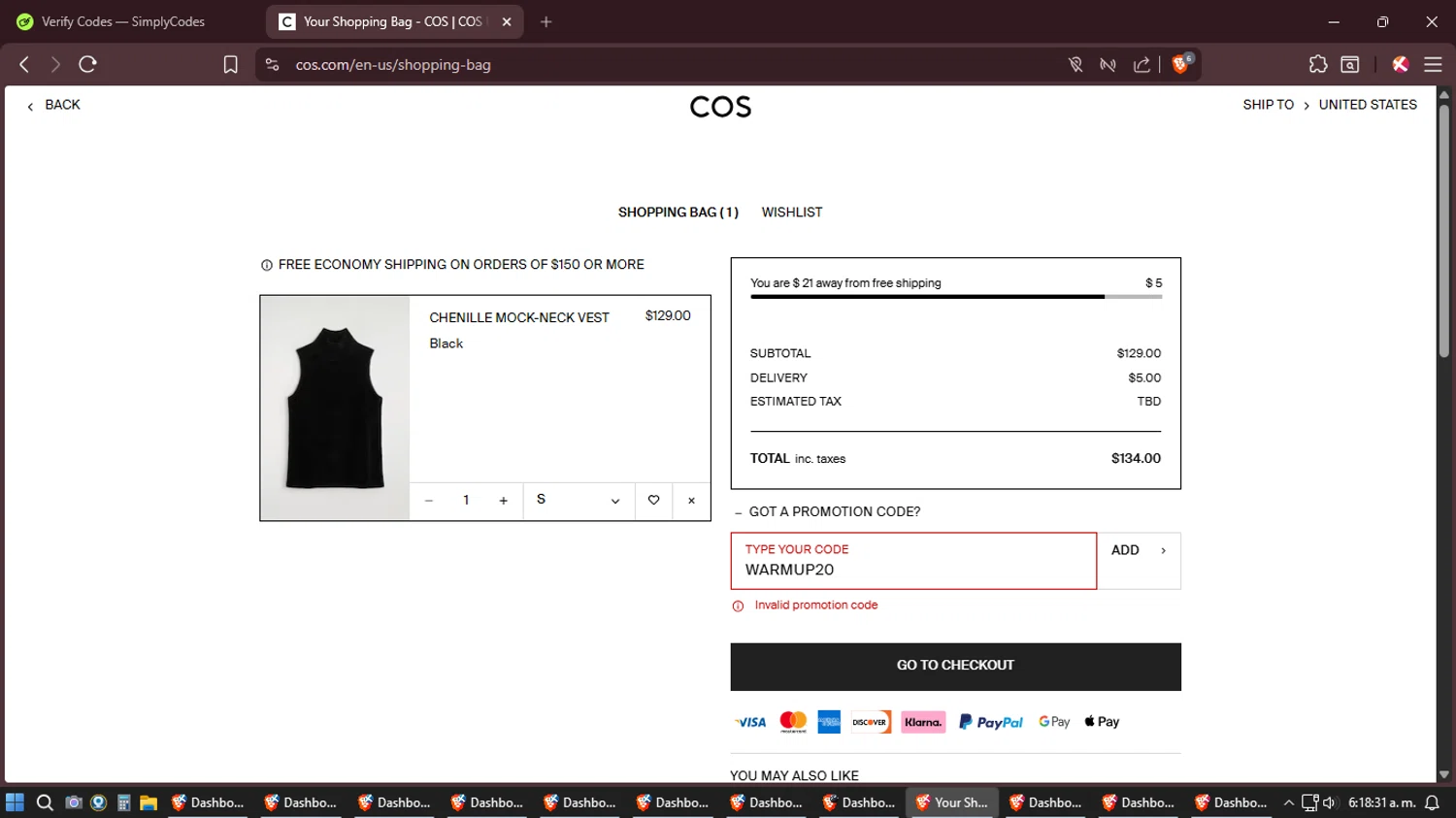
Task: Move vest to wishlist with heart icon
Action: click(x=653, y=501)
